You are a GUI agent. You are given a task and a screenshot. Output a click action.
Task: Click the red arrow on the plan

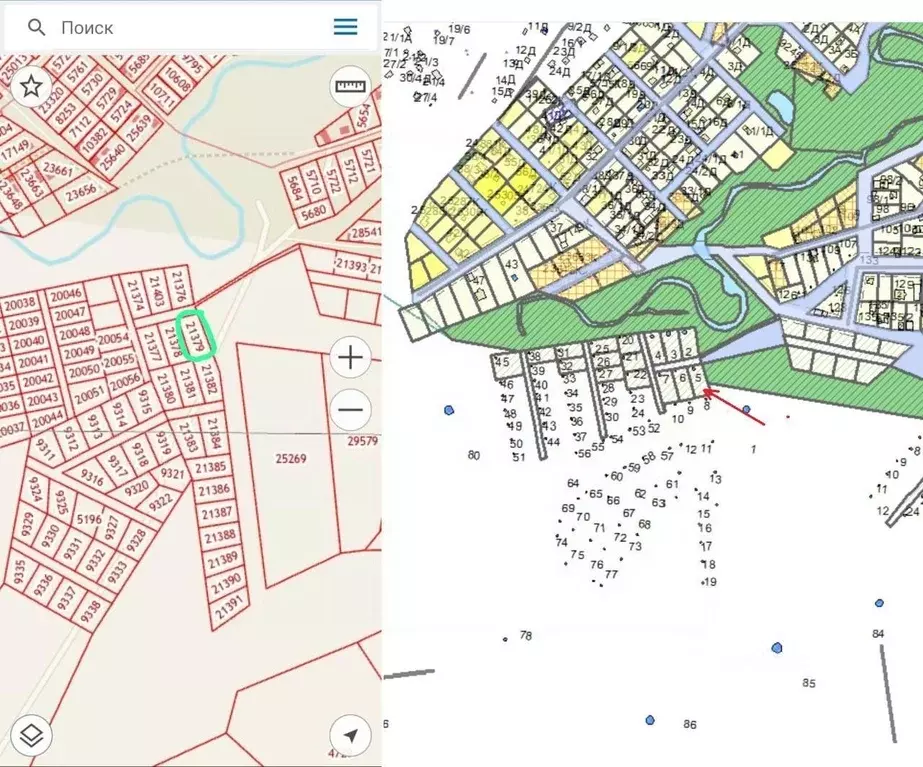(738, 407)
